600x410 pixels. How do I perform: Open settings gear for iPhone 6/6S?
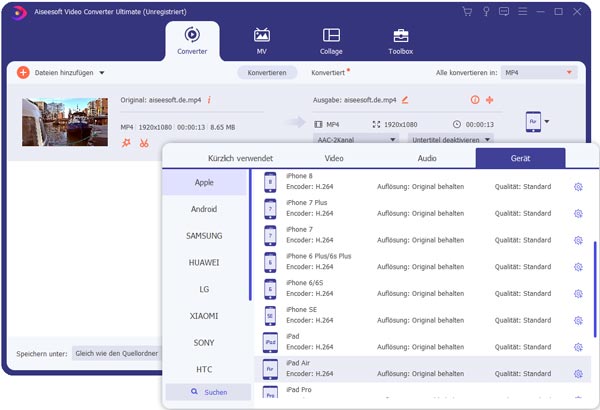coord(578,294)
